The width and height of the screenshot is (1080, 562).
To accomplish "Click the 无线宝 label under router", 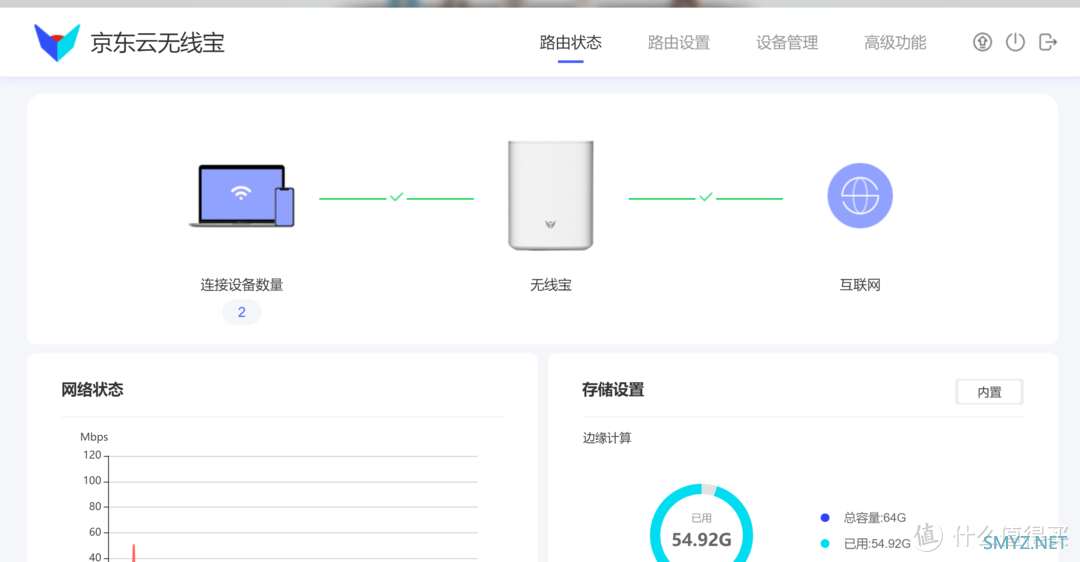I will (x=550, y=285).
